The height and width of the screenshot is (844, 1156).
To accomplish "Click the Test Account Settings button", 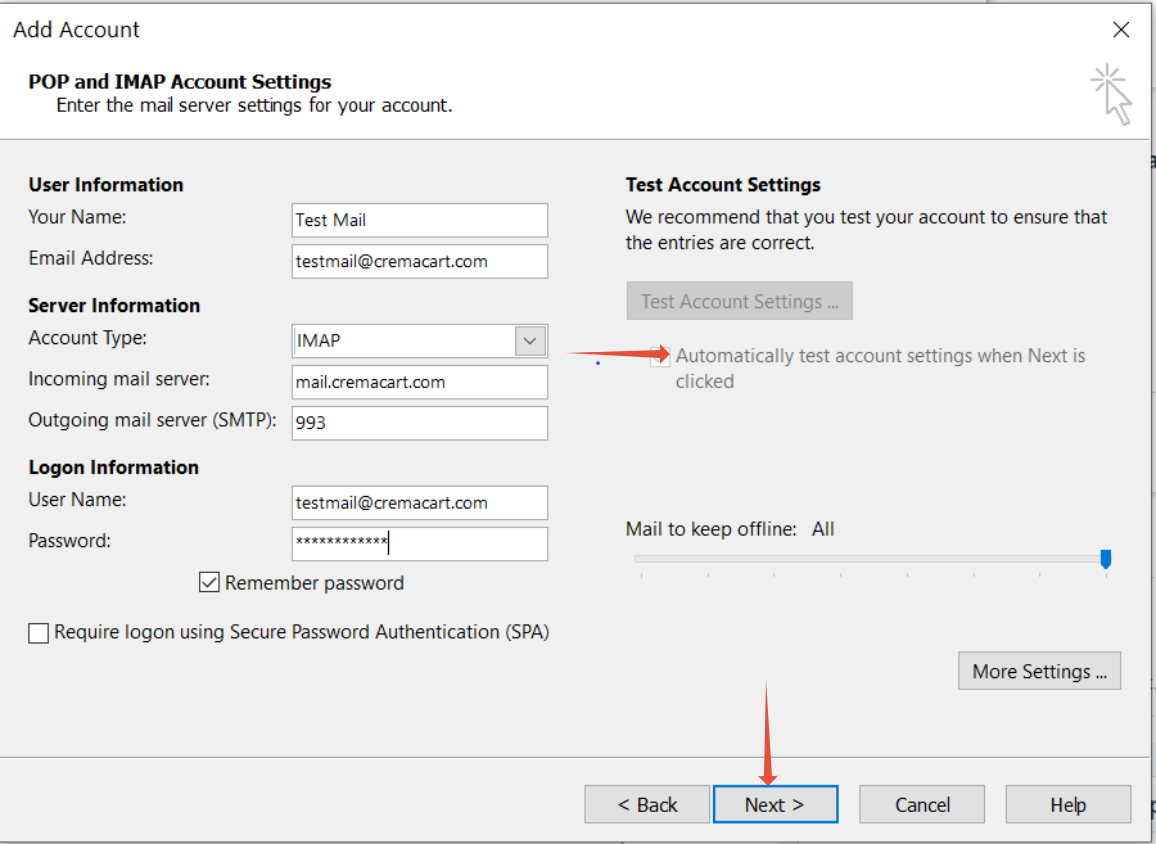I will (739, 301).
